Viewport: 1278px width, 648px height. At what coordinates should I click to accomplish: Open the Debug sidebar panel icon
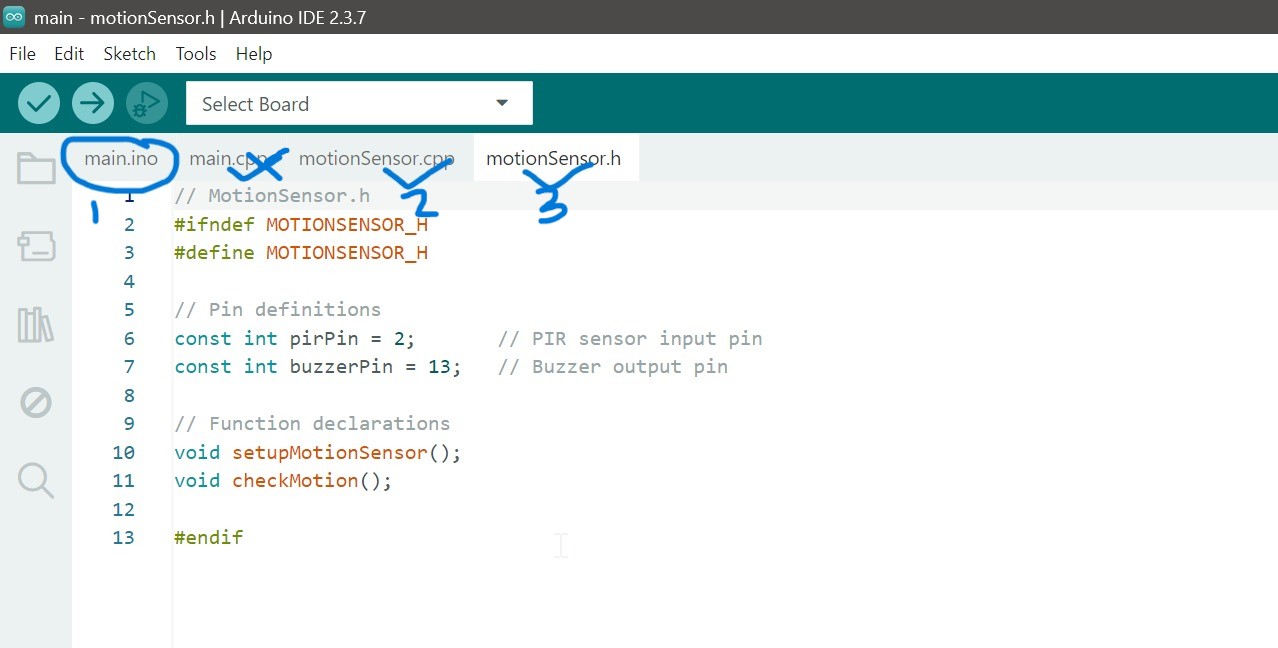[x=36, y=403]
